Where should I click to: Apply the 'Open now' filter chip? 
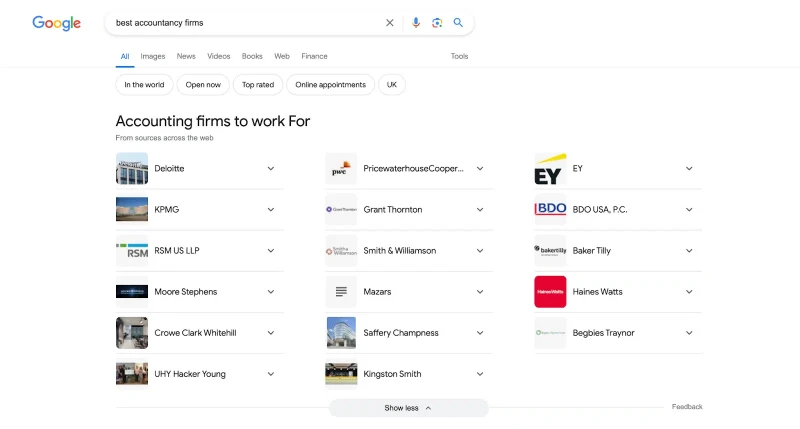click(203, 85)
